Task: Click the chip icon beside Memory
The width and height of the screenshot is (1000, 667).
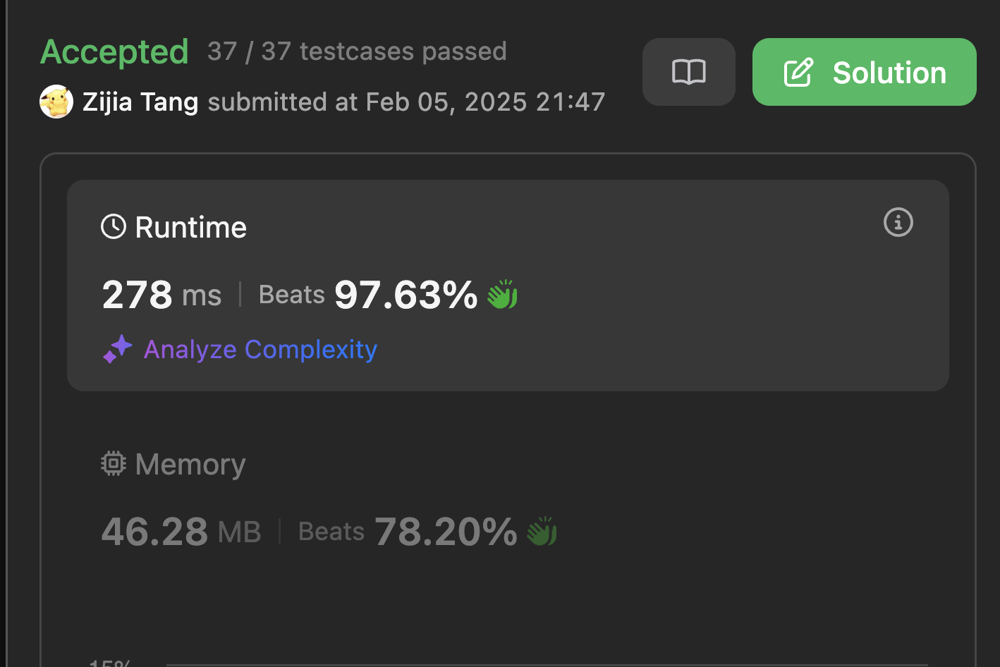Action: click(114, 464)
